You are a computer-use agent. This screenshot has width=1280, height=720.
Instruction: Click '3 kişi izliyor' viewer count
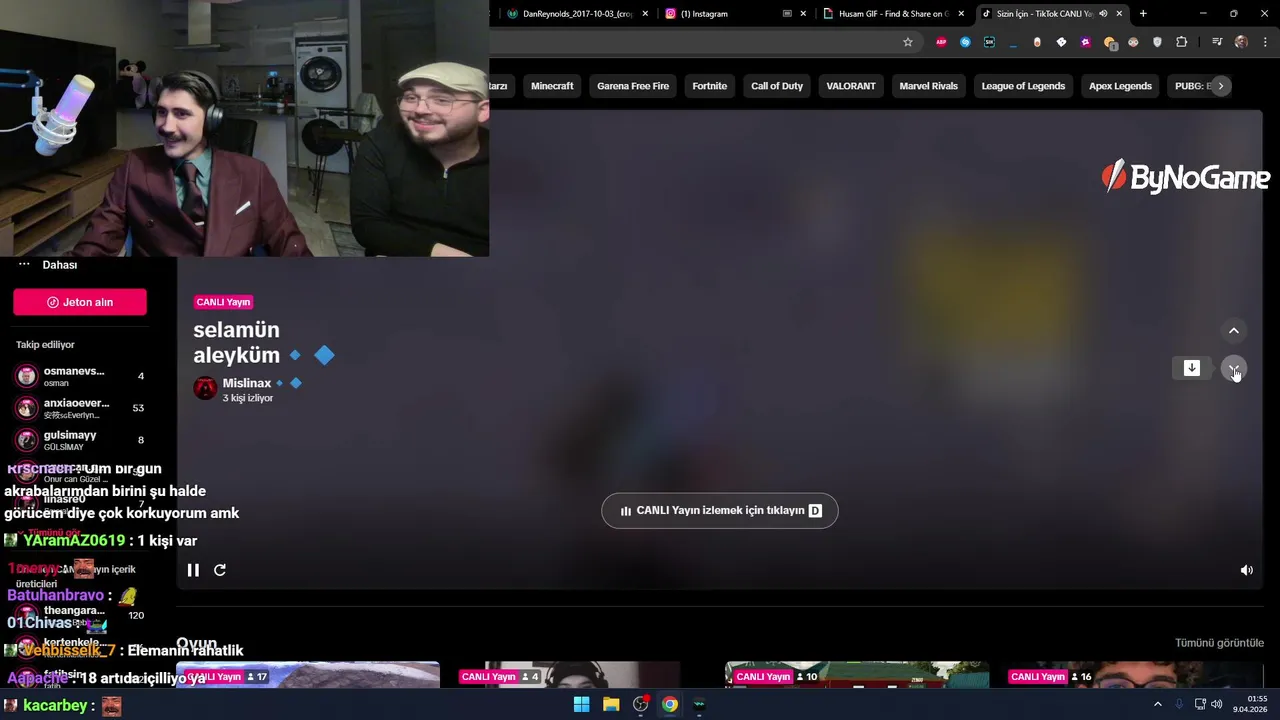(248, 398)
